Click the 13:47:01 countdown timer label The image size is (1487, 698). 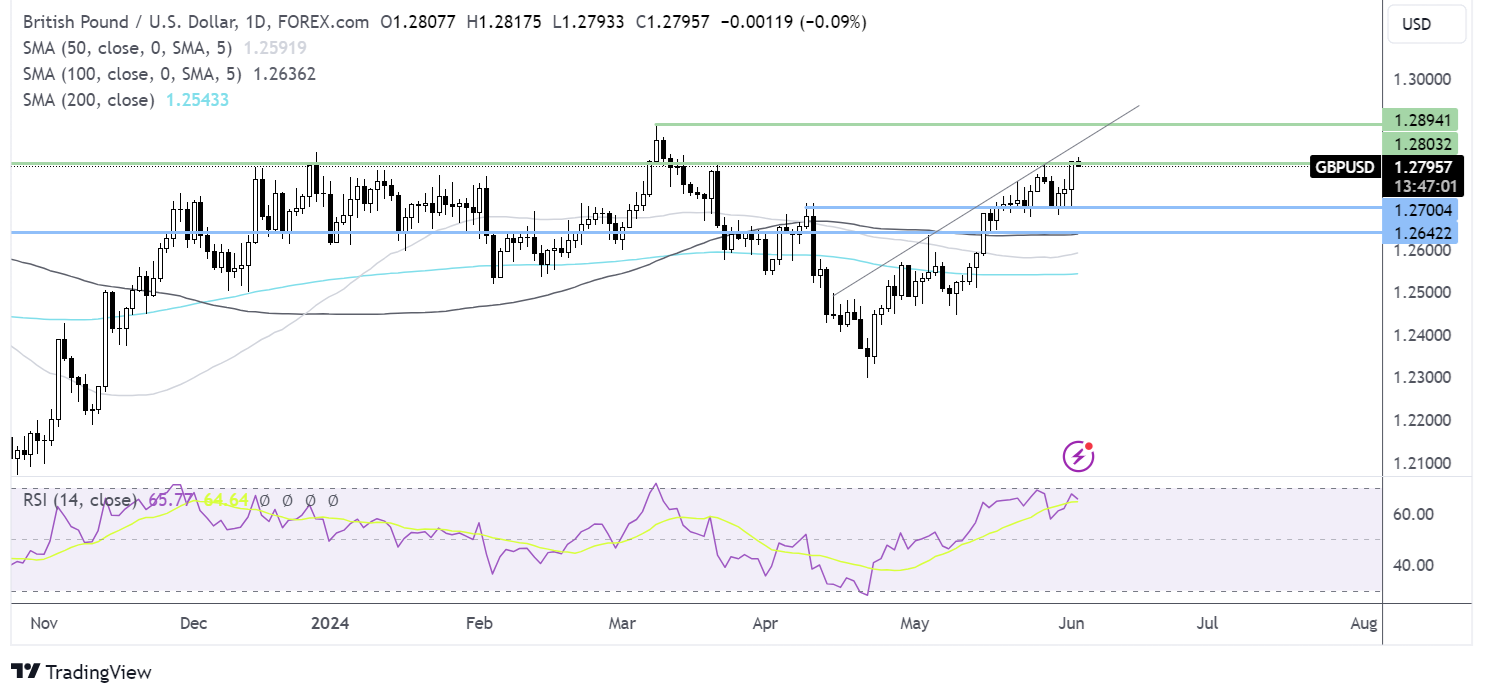point(1424,186)
